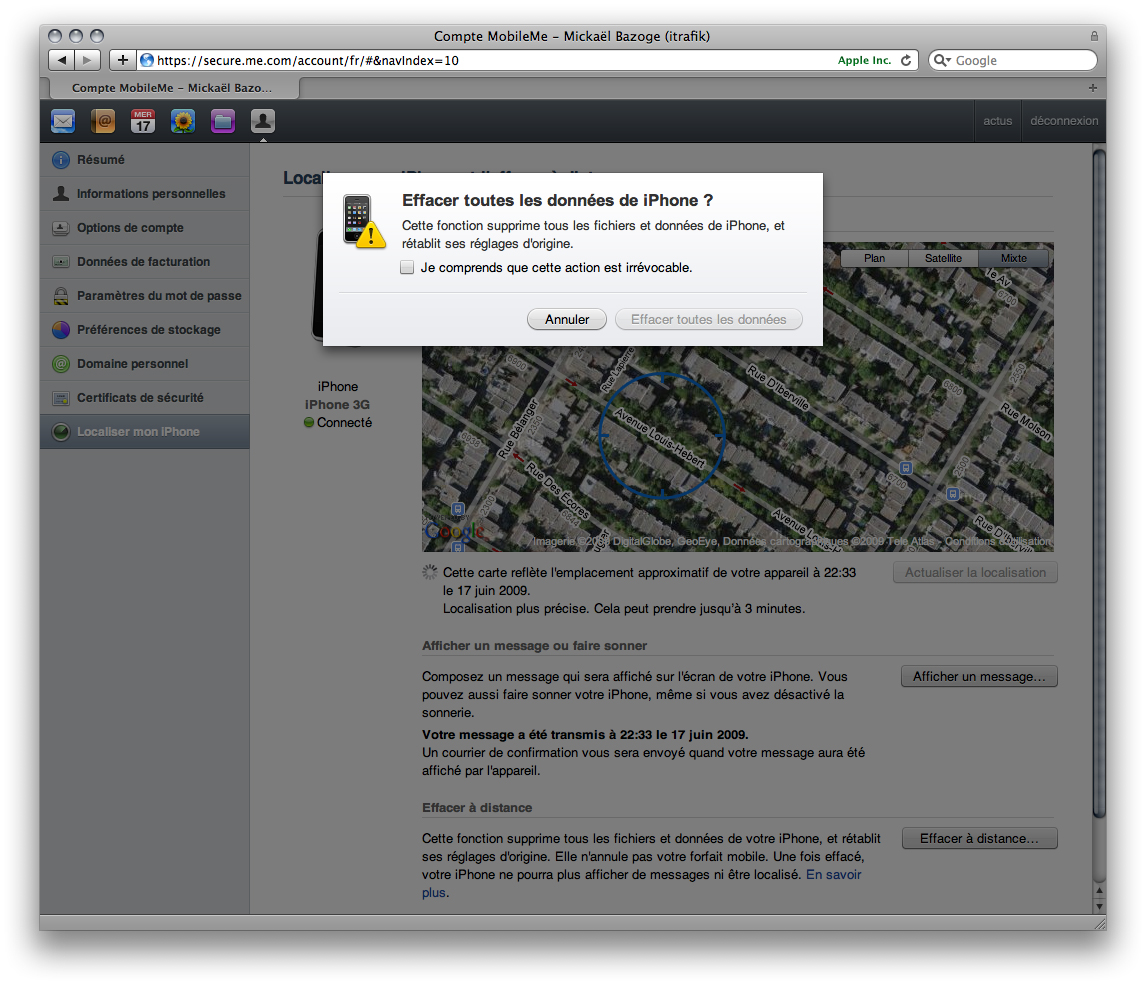Add bookmark with the plus button
The image size is (1146, 985).
123,60
